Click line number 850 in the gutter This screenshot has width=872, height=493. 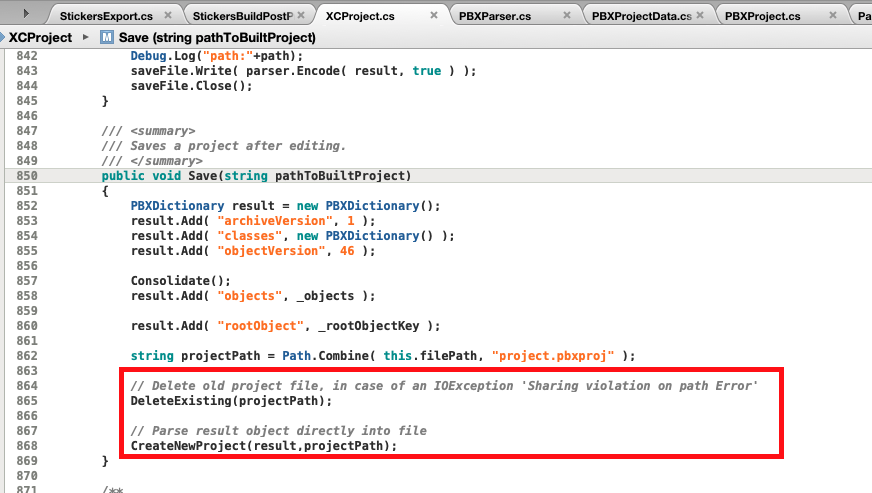click(27, 175)
